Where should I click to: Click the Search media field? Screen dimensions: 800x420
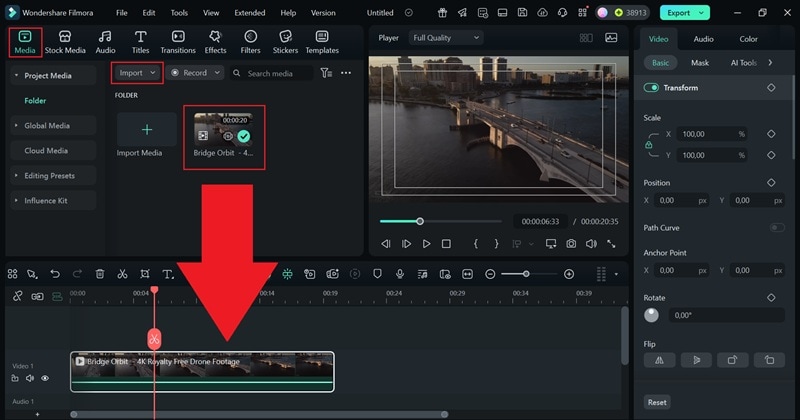(x=271, y=73)
